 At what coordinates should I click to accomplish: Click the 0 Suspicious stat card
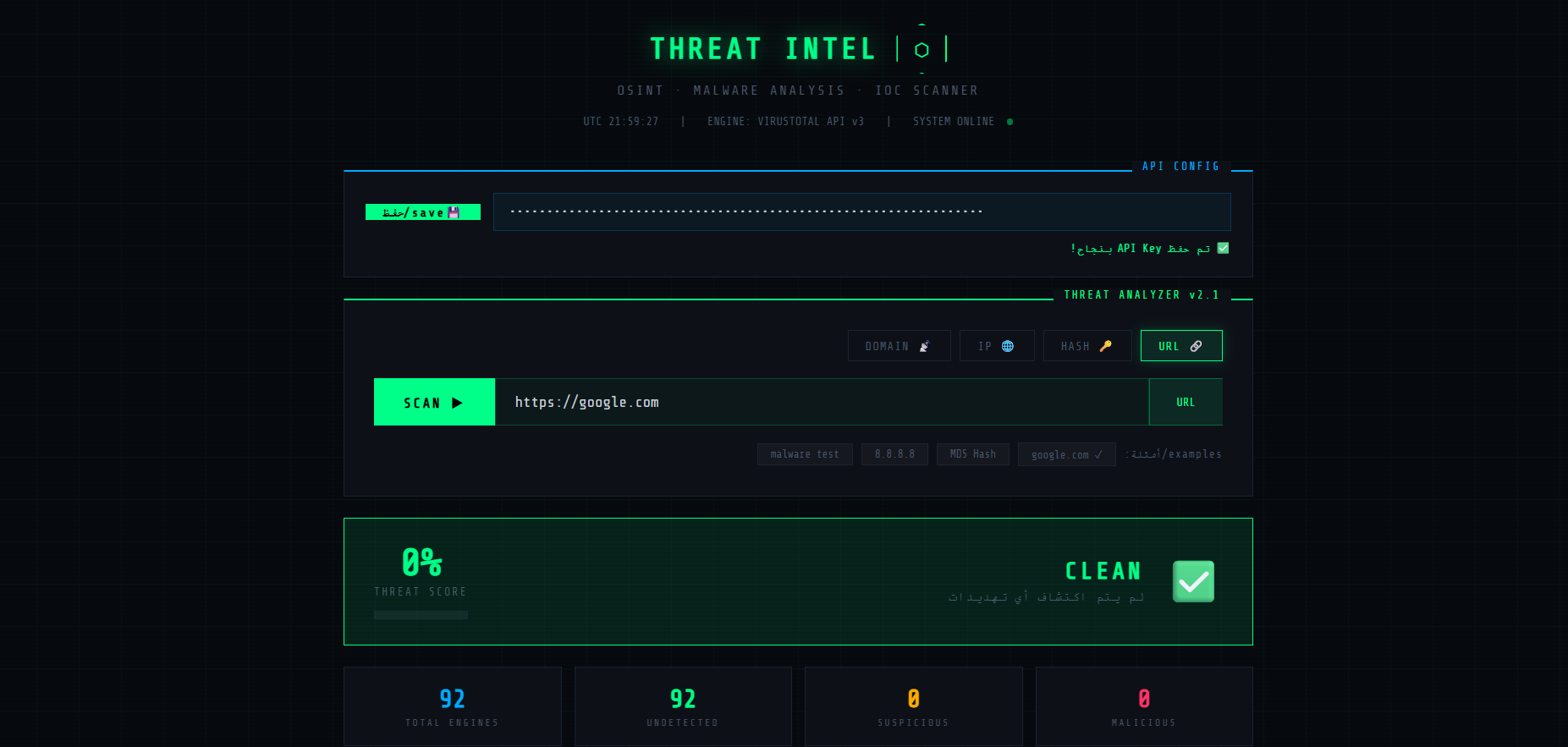[x=914, y=706]
